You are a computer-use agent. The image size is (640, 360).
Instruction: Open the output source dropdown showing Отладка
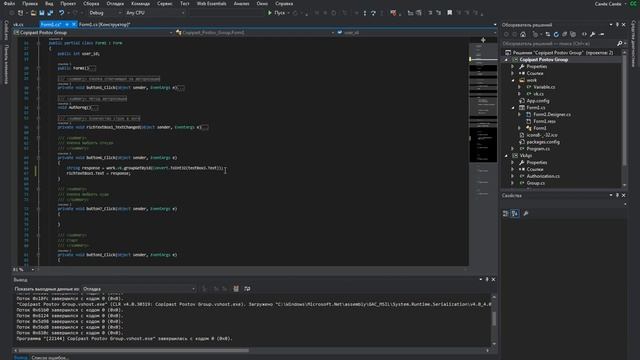click(x=139, y=289)
